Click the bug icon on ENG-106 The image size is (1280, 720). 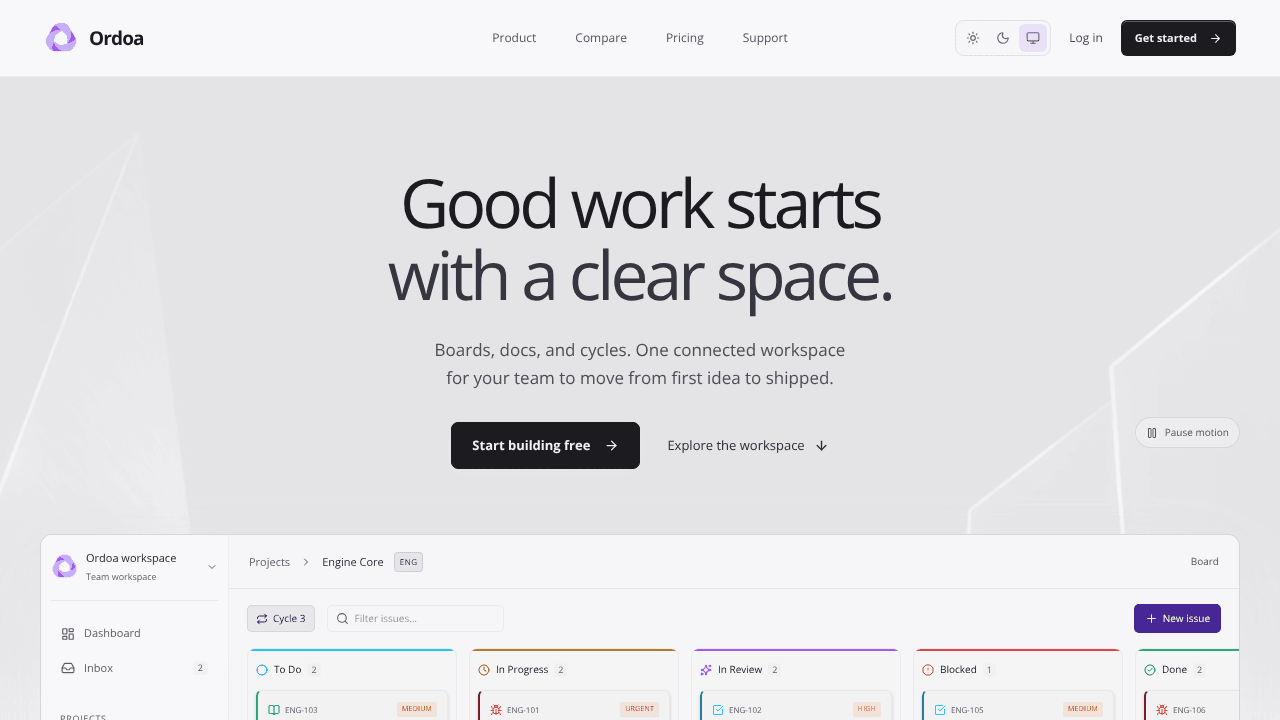tap(1162, 710)
